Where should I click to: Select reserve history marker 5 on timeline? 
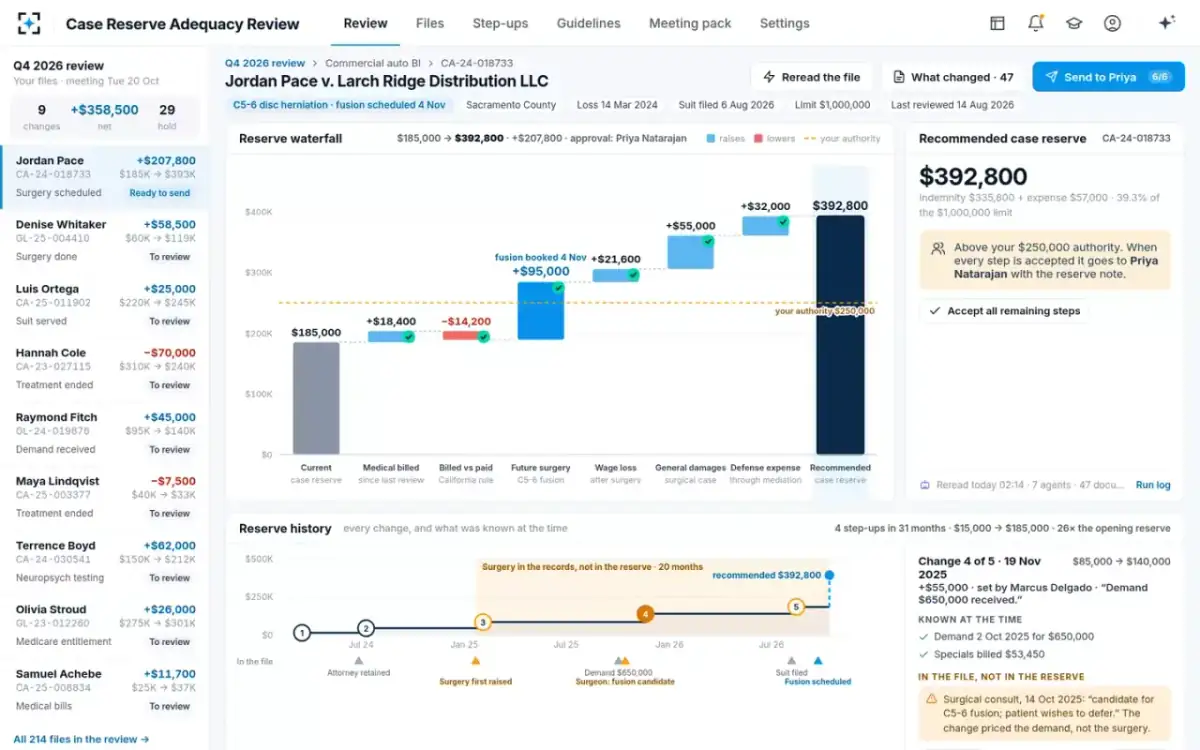click(x=796, y=607)
